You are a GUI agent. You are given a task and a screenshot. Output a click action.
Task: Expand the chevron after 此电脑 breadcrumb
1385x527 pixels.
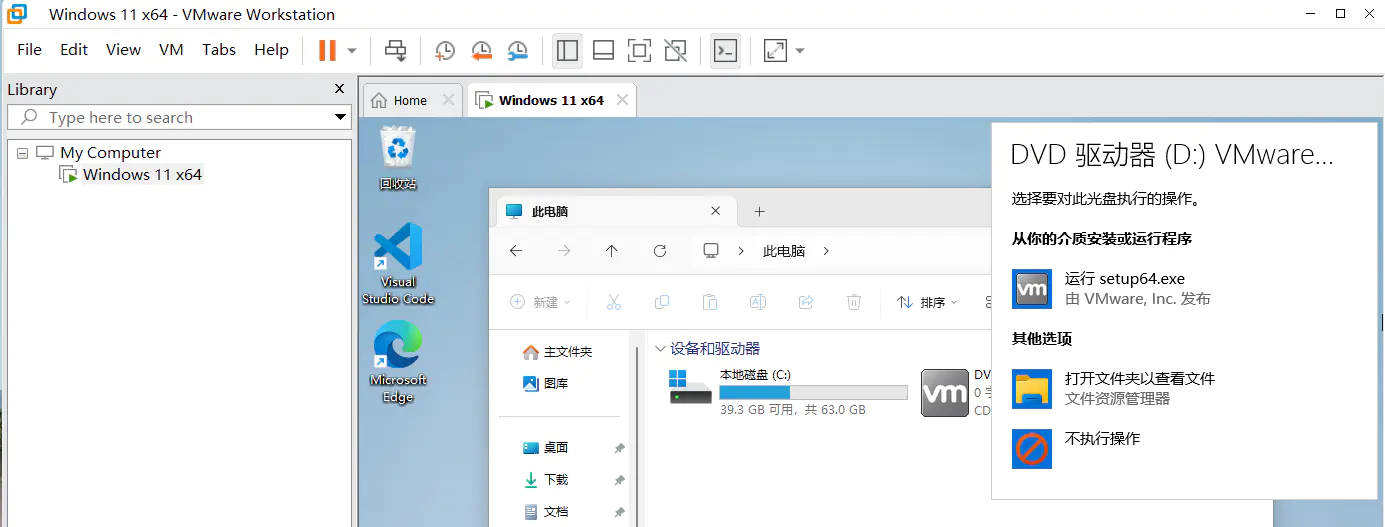click(x=826, y=251)
